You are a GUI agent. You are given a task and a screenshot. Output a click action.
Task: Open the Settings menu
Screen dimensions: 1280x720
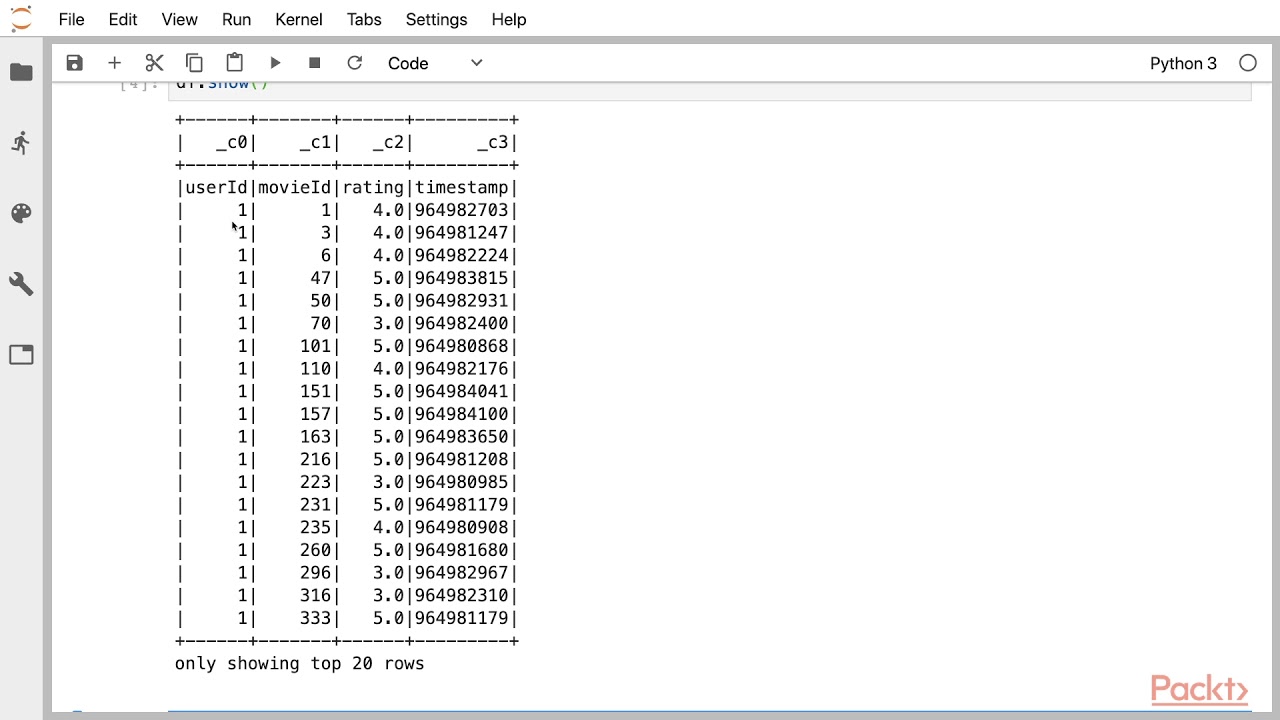pos(437,19)
